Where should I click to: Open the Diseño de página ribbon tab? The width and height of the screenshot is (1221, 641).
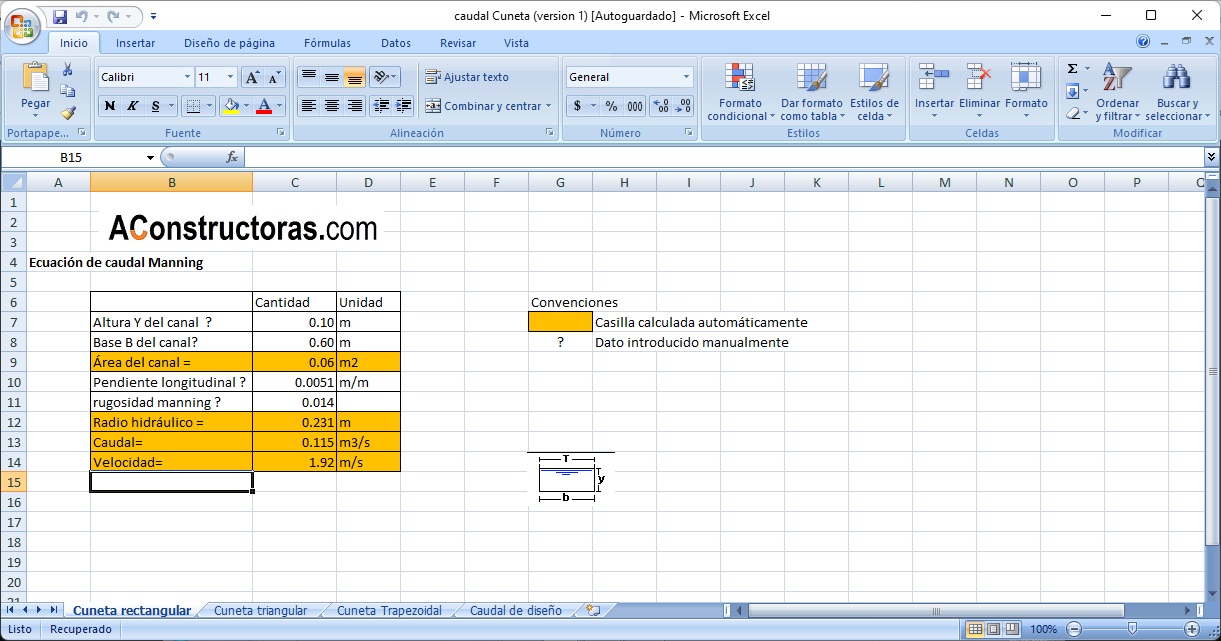229,43
